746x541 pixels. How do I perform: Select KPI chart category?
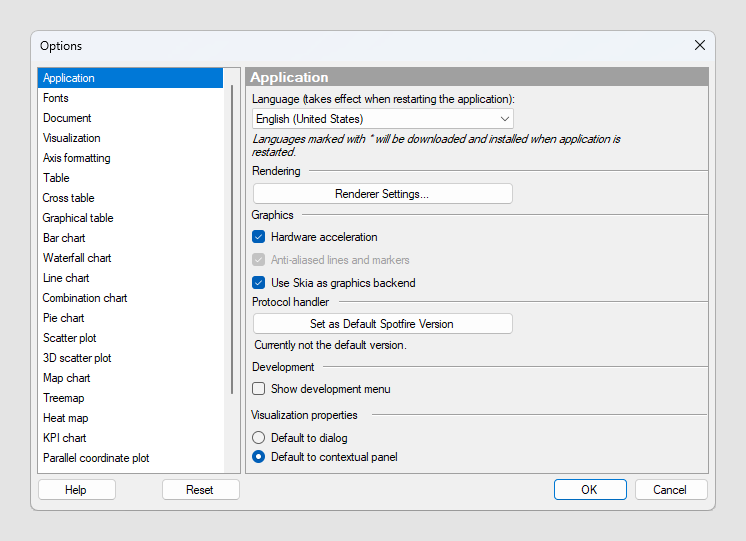coord(64,438)
